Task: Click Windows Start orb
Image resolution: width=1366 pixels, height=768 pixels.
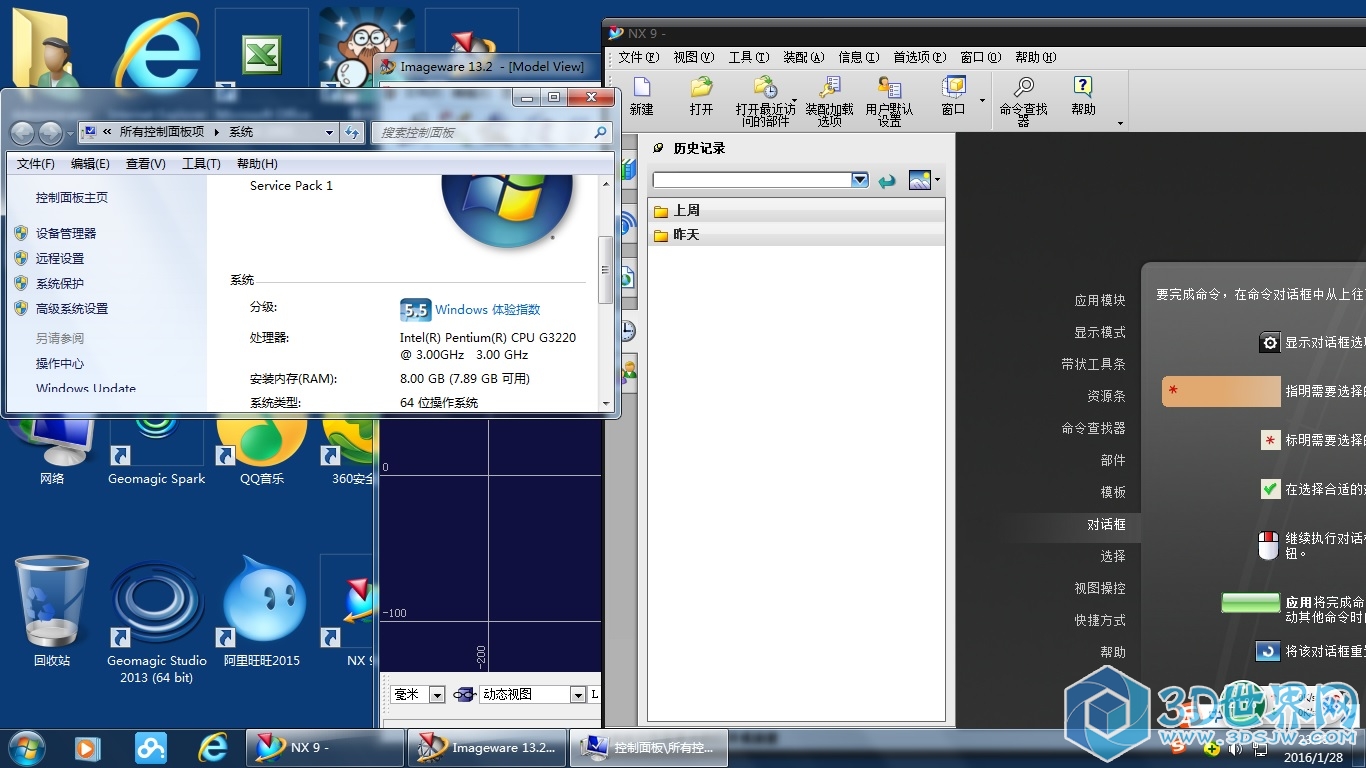Action: 26,747
